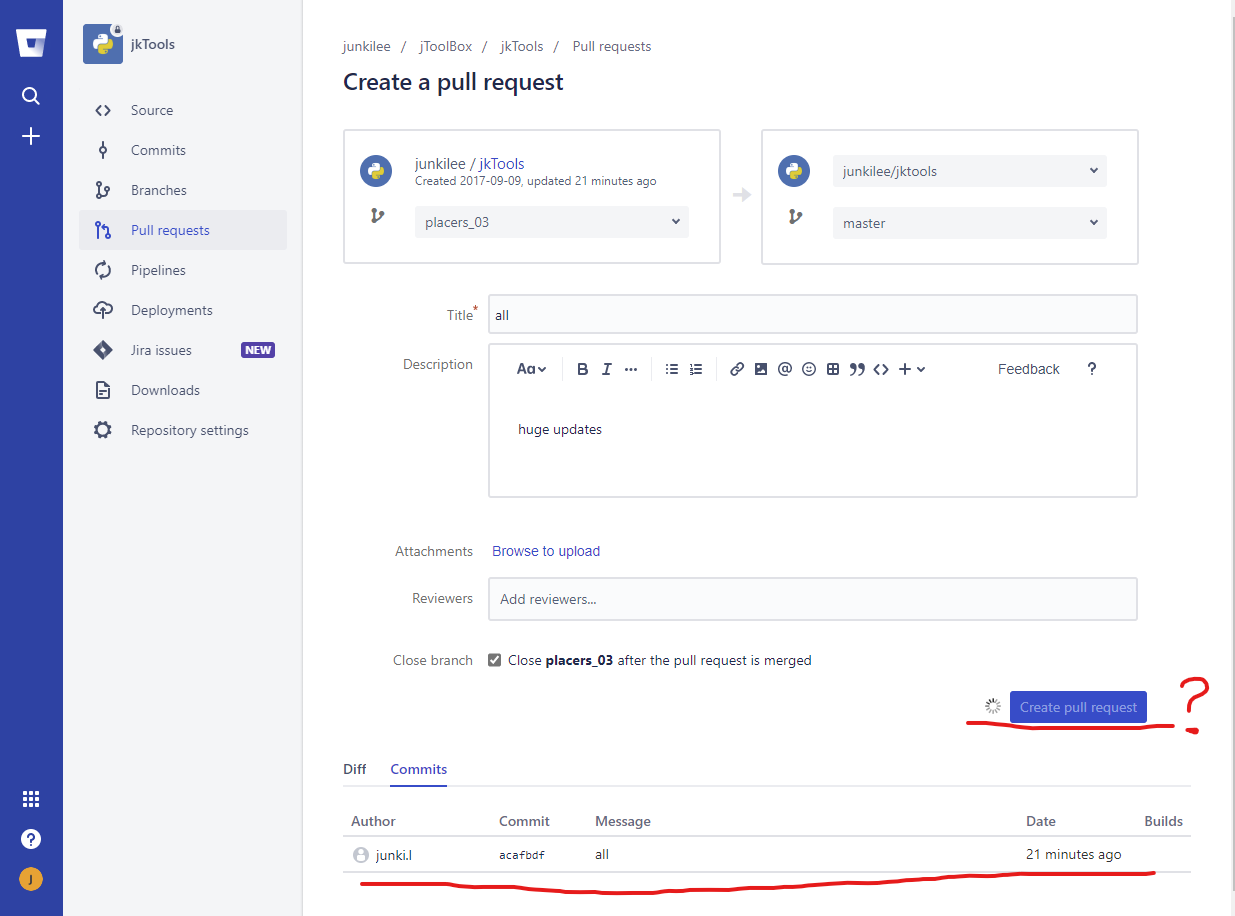Open the emoji picker in the editor
1235x916 pixels.
coord(809,368)
